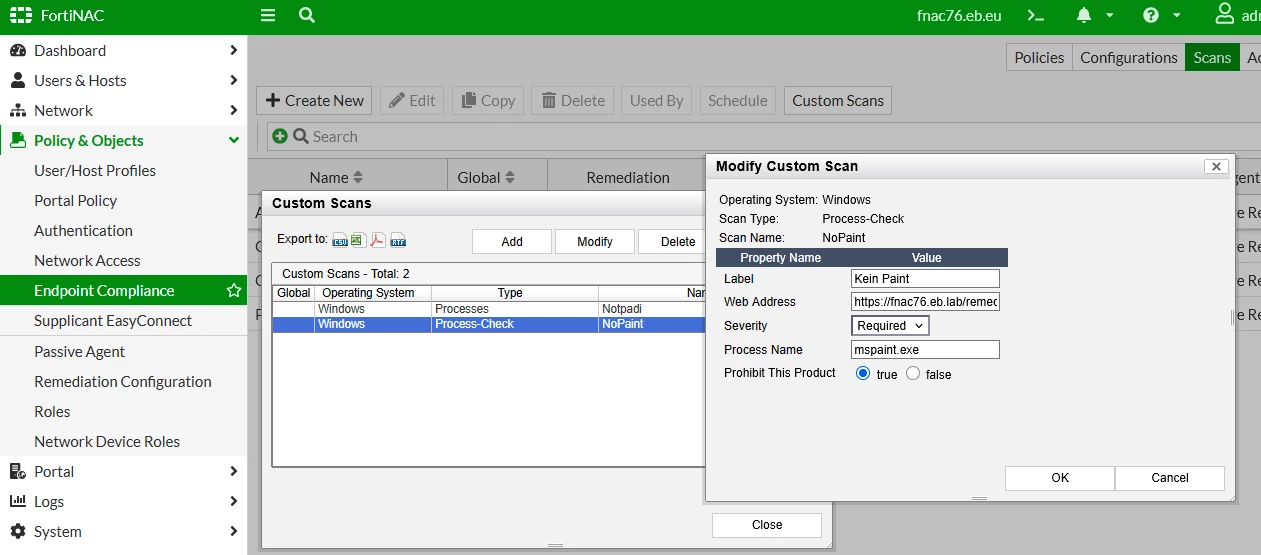Set Prohibit This Product to false
Screen dimensions: 1261x555
tap(913, 373)
